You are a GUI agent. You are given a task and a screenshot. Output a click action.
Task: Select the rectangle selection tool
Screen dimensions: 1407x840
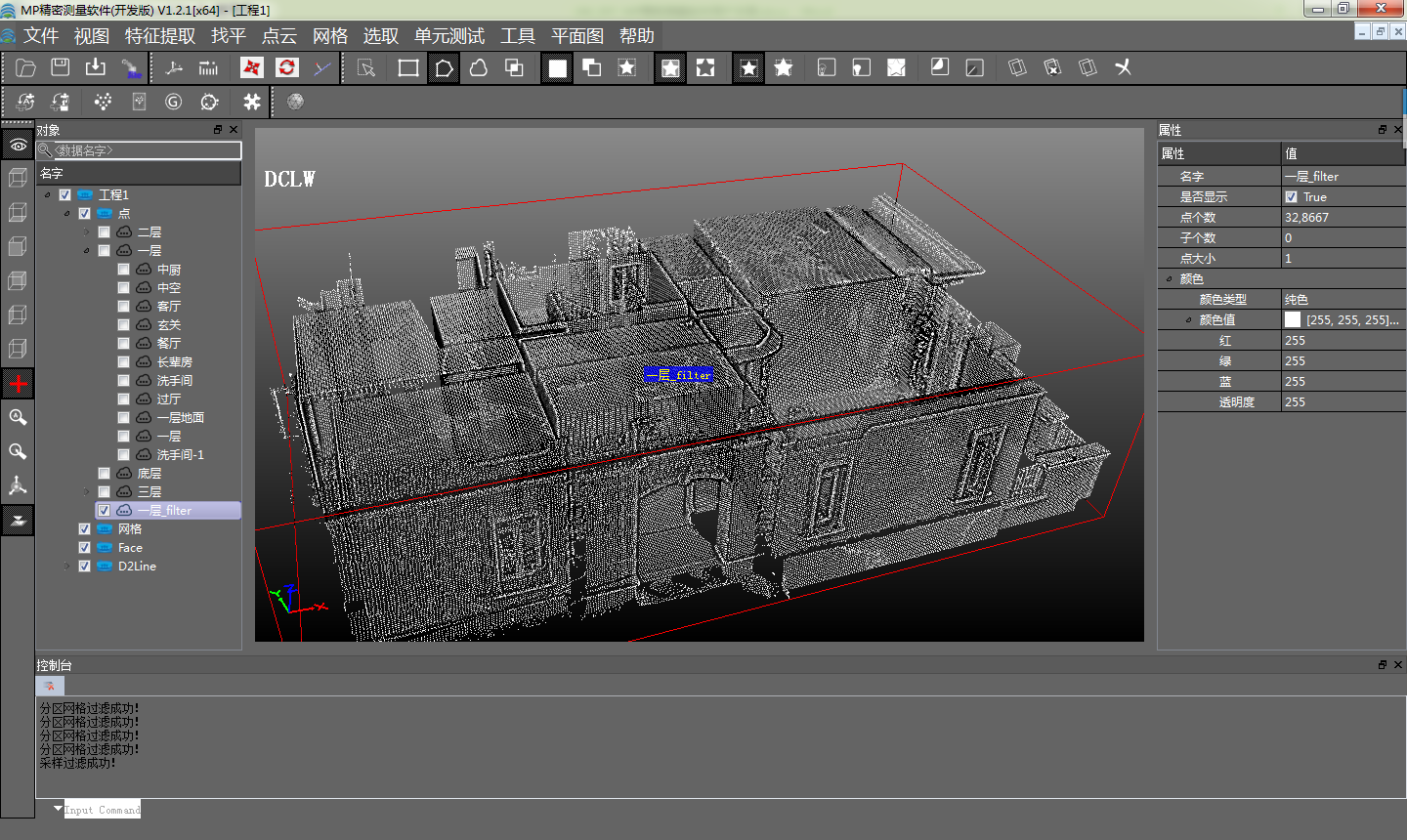tap(408, 67)
